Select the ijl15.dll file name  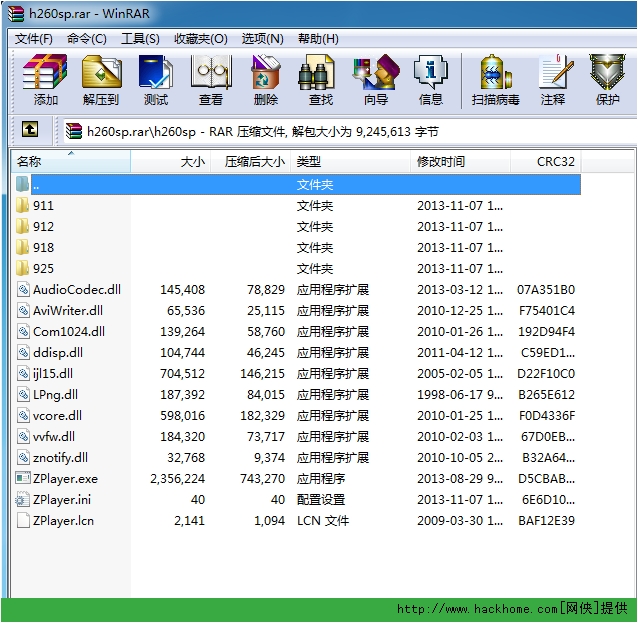click(53, 374)
